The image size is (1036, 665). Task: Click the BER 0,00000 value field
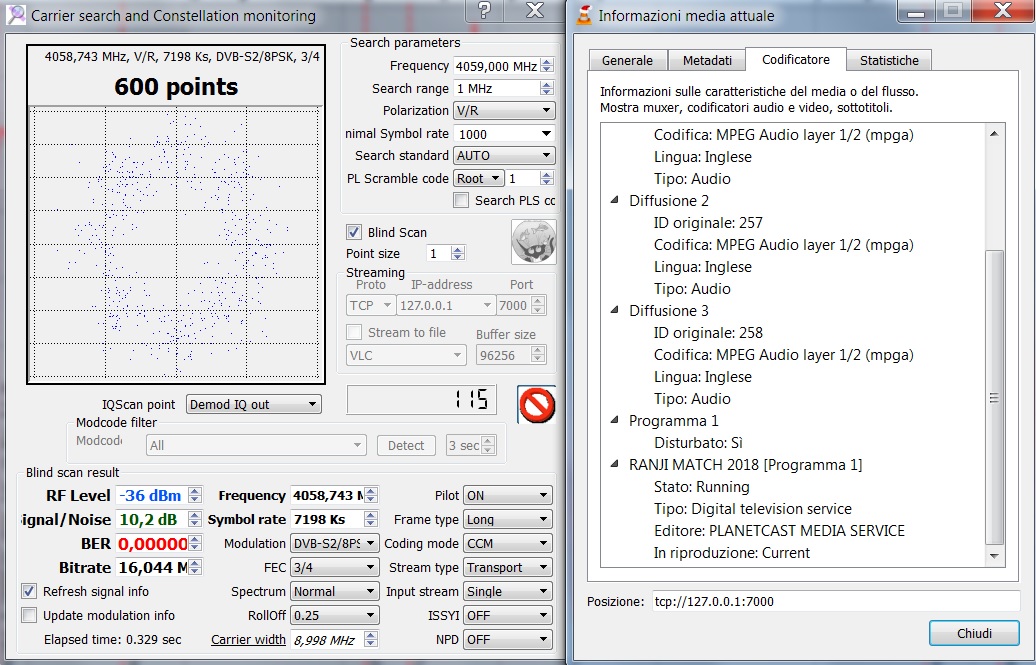click(152, 543)
